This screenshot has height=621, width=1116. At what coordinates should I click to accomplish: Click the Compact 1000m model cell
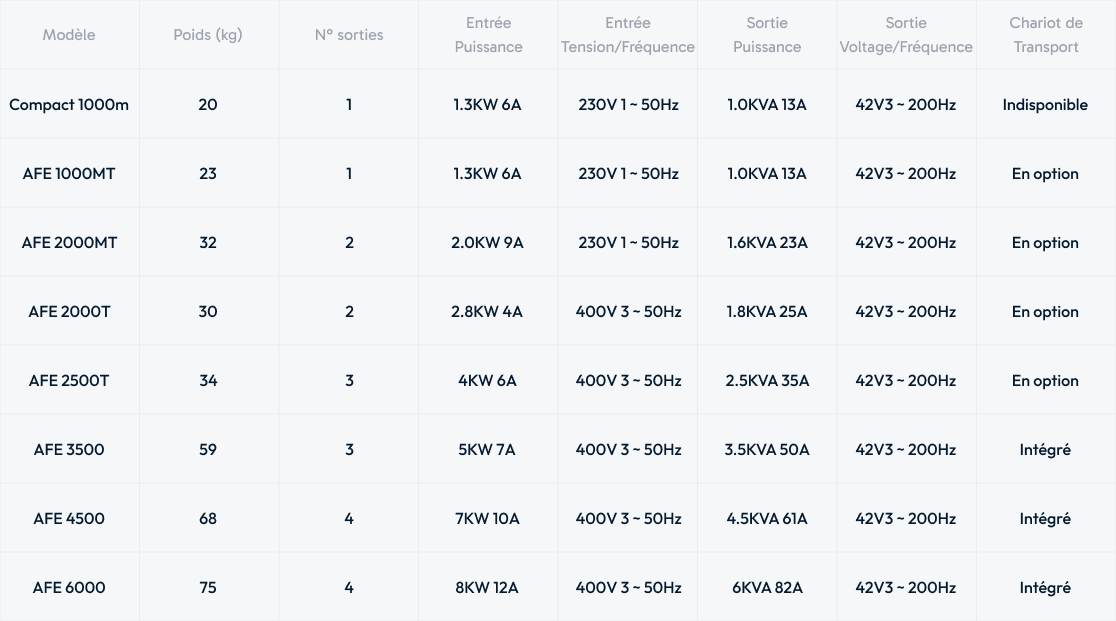(x=69, y=105)
